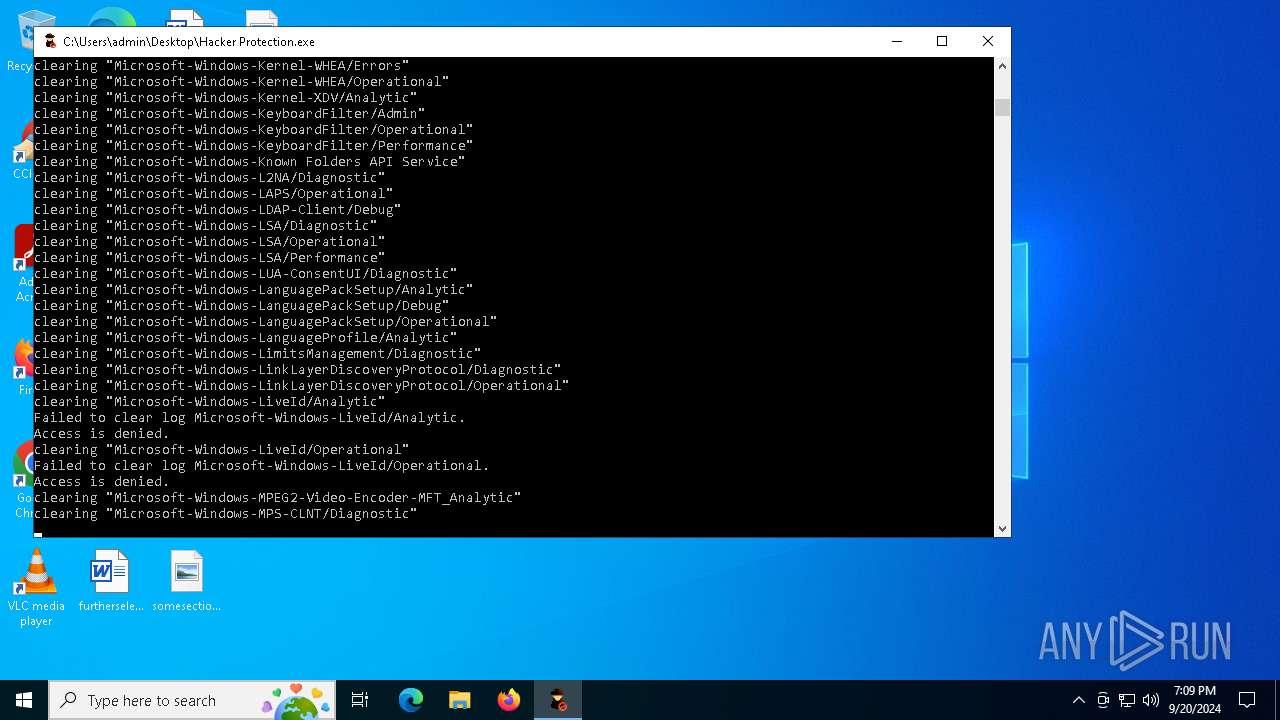Click the console scrollbar down arrow

tap(1002, 528)
